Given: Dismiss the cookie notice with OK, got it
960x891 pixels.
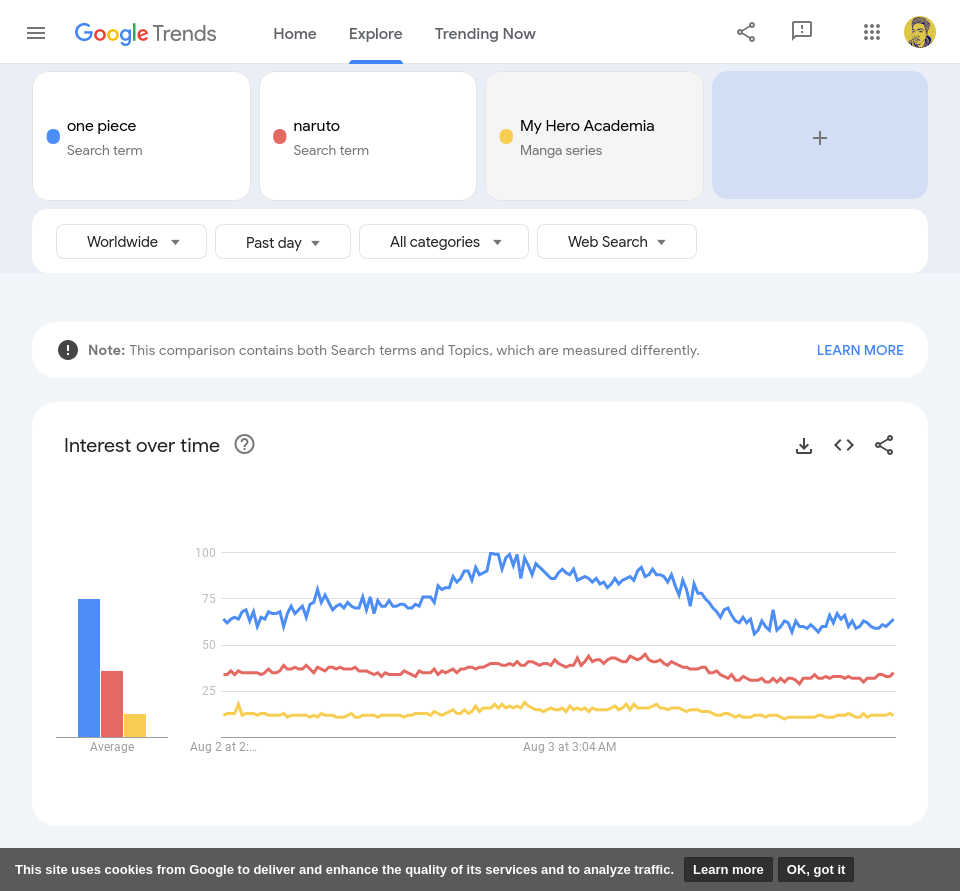Looking at the screenshot, I should point(816,869).
